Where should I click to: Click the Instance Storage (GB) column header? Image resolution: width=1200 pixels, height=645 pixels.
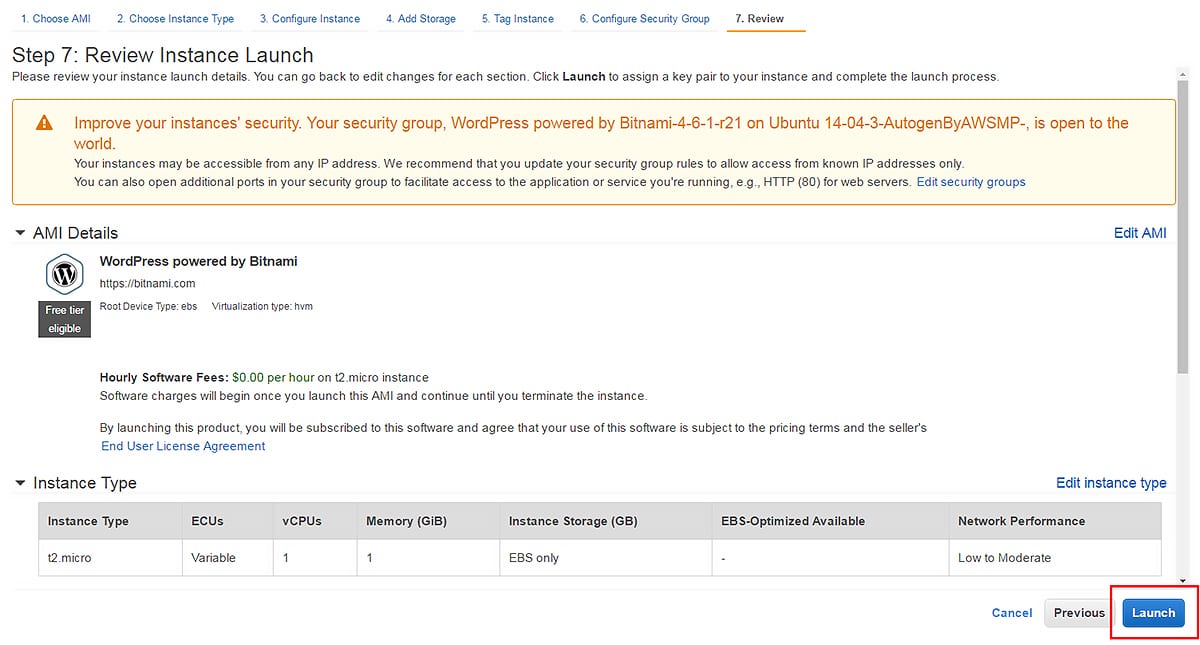tap(606, 521)
